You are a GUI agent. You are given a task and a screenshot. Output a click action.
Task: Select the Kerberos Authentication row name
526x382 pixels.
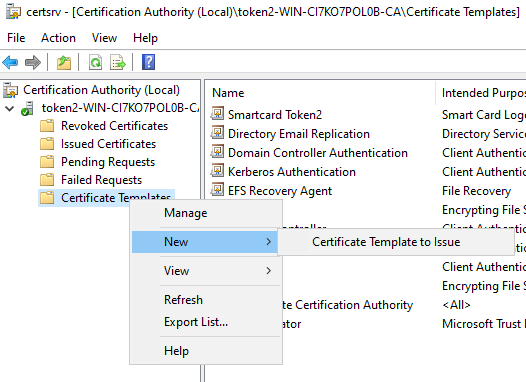[x=292, y=172]
